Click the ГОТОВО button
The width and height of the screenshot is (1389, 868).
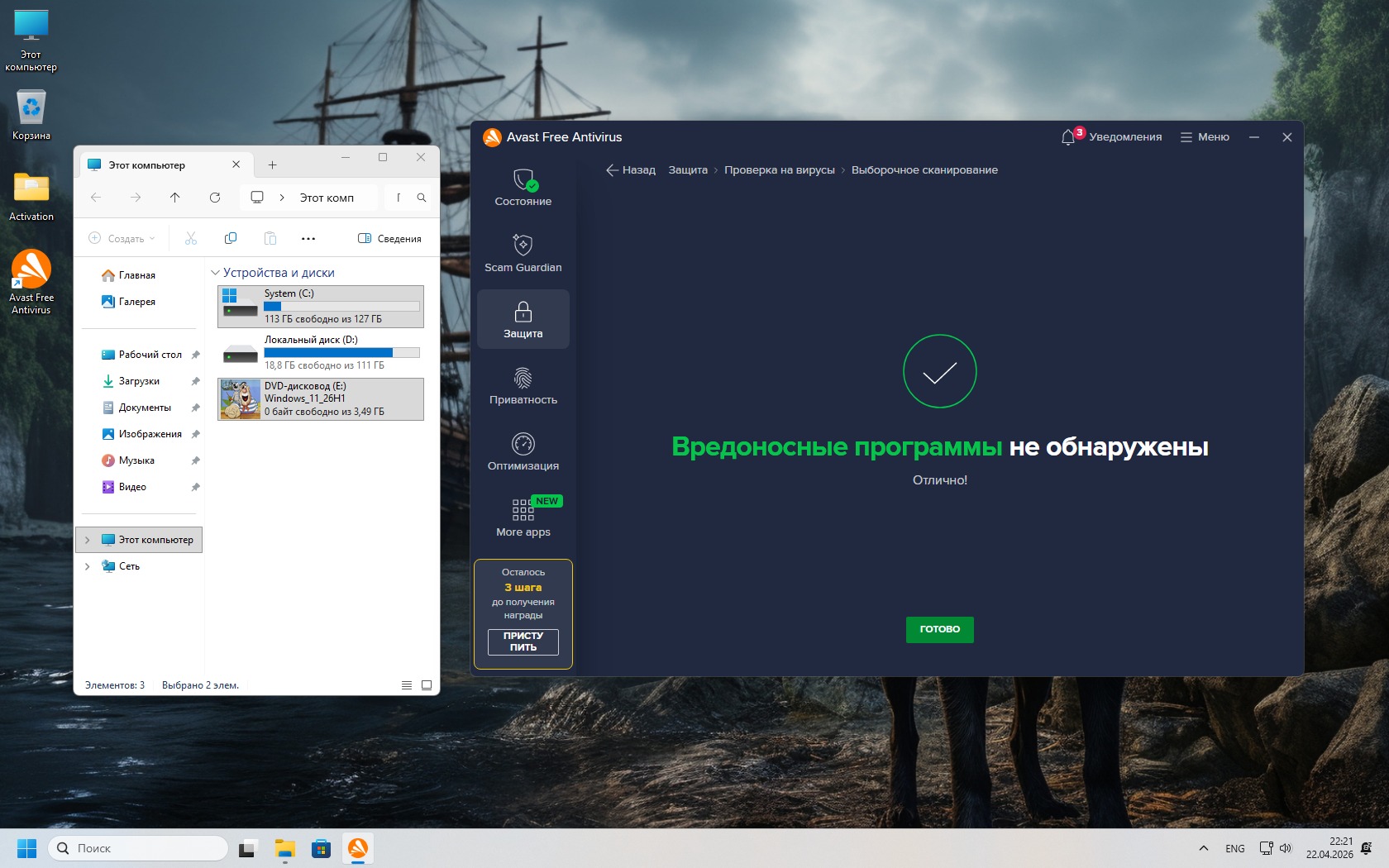pos(939,629)
